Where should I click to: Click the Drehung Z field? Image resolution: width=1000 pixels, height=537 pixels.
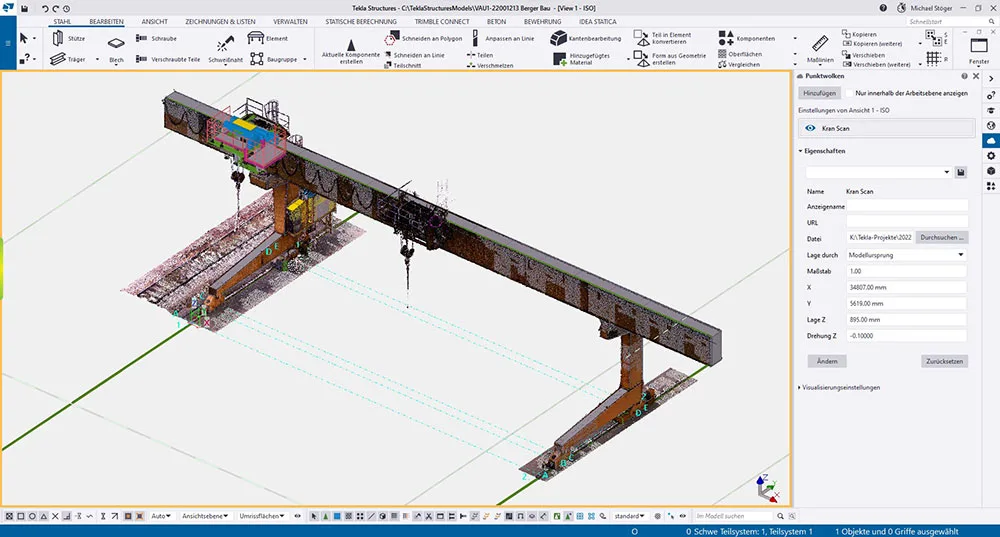pyautogui.click(x=906, y=335)
